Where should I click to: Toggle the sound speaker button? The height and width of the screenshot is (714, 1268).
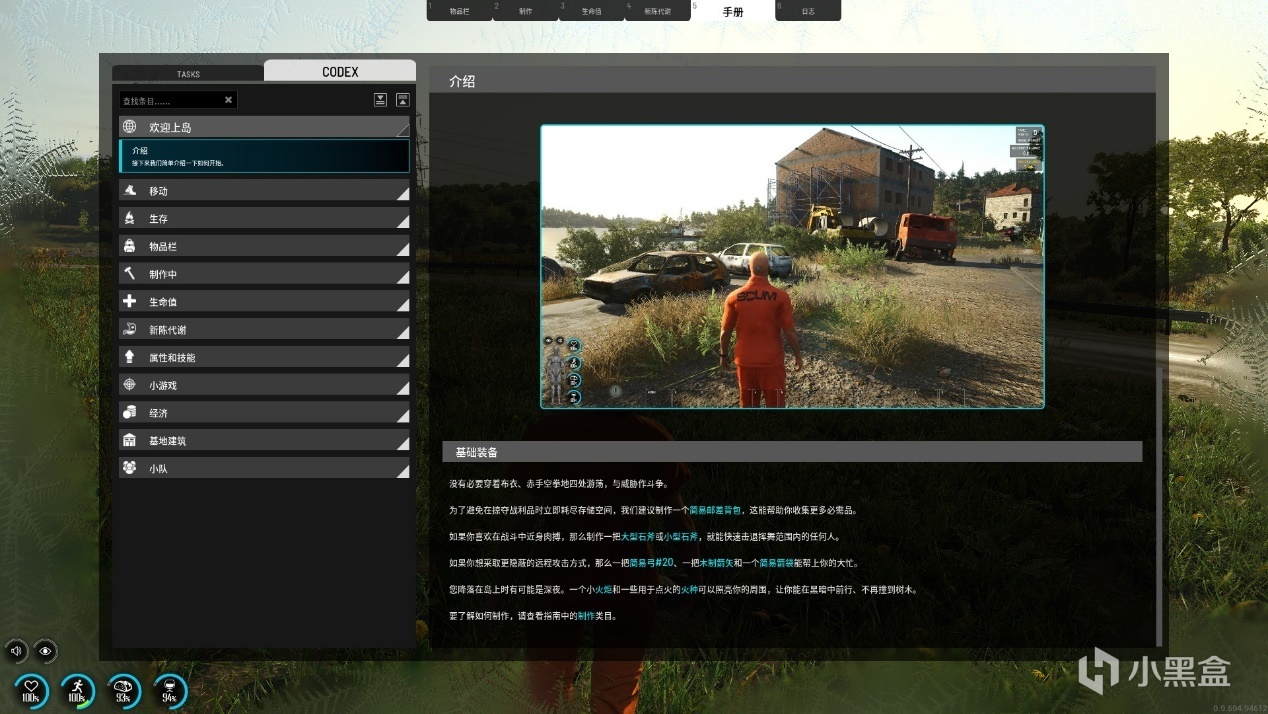16,651
